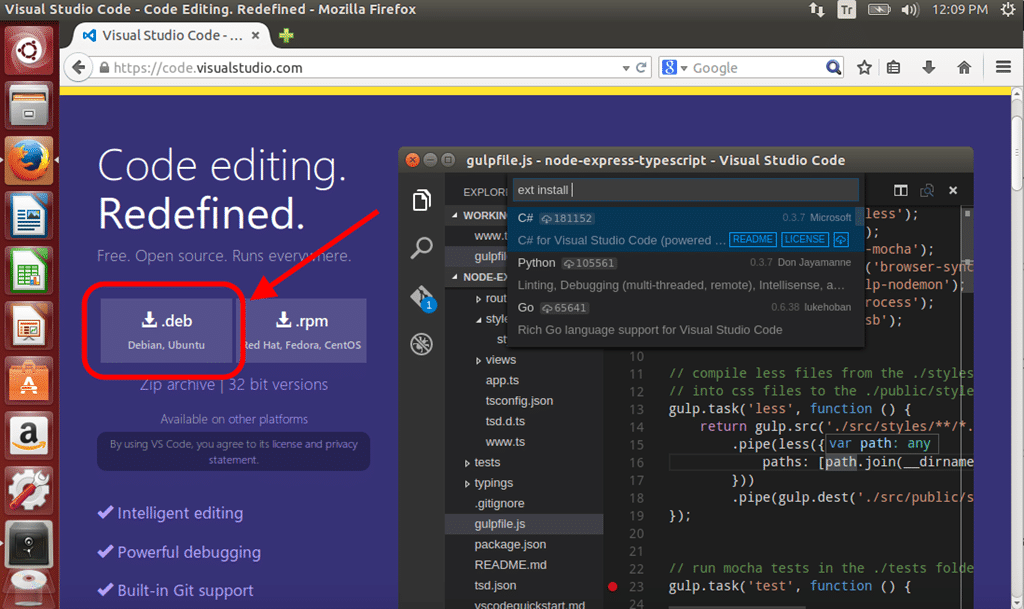Open the VS Code Search magnifier icon
1024x609 pixels.
coord(421,248)
